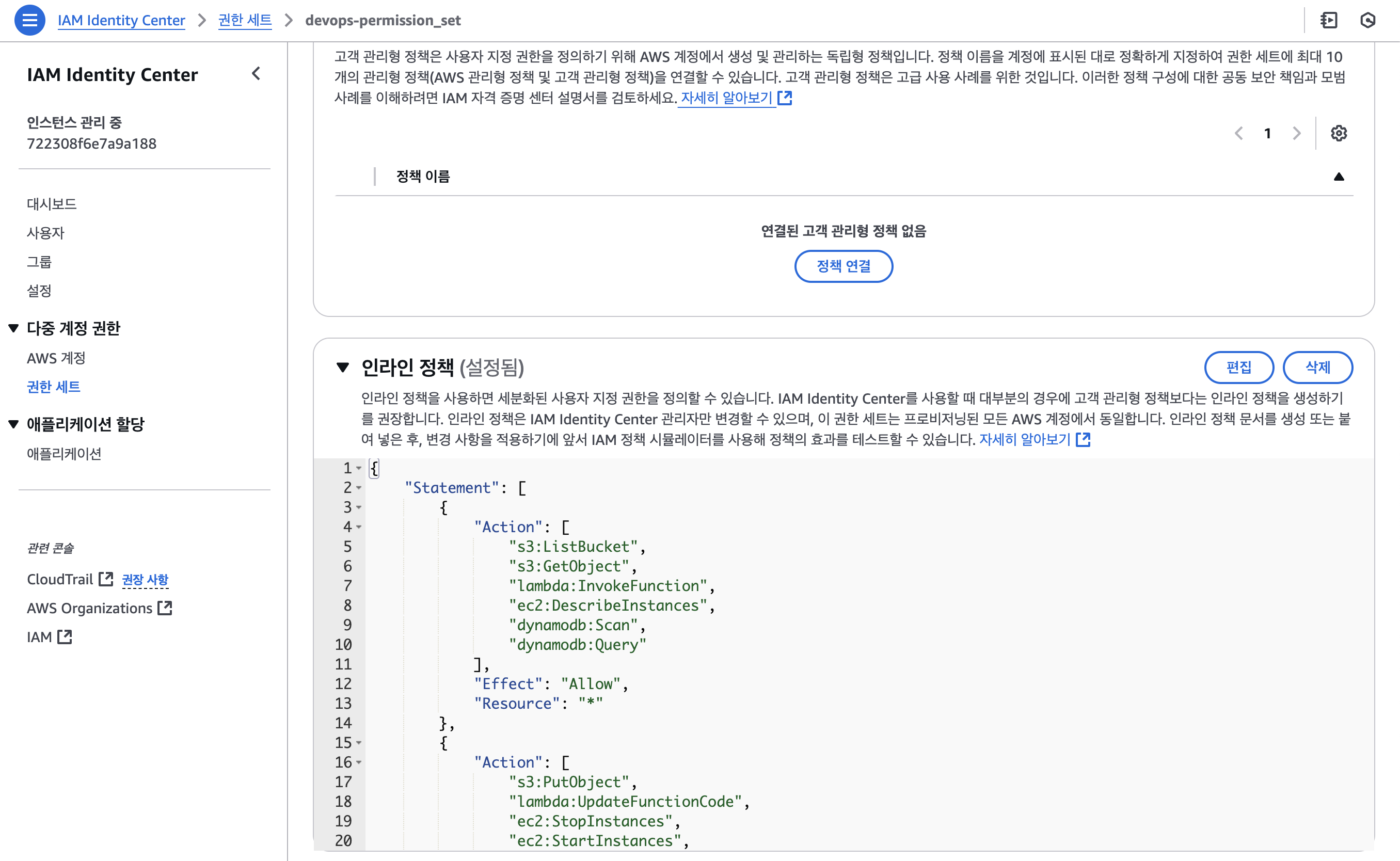The image size is (1400, 861).
Task: Click "s3:GetObject" code line
Action: [x=573, y=567]
